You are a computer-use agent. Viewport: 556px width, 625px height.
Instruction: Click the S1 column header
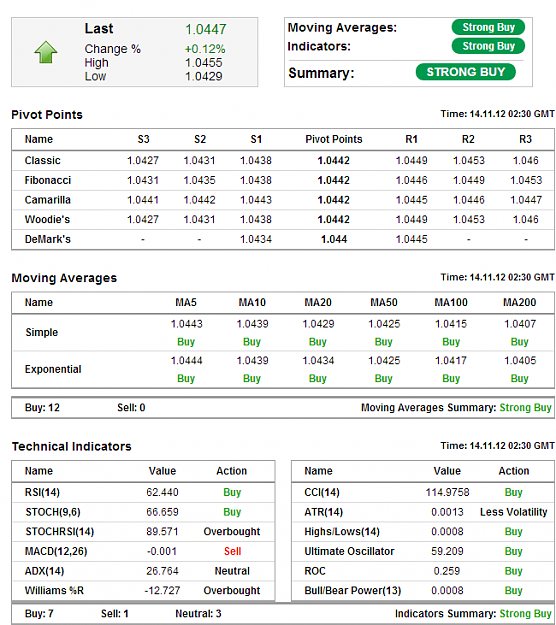[256, 139]
